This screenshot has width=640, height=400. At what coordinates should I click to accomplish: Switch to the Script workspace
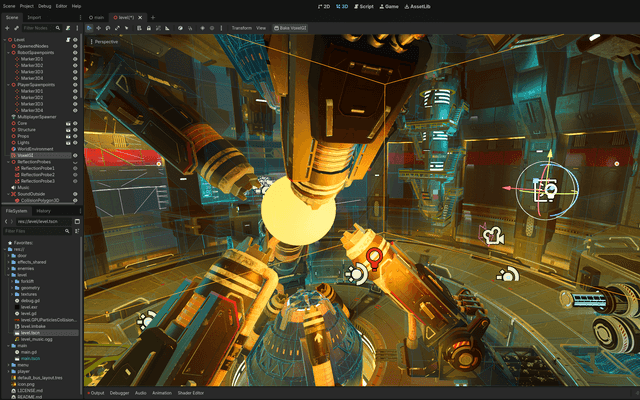[x=364, y=6]
